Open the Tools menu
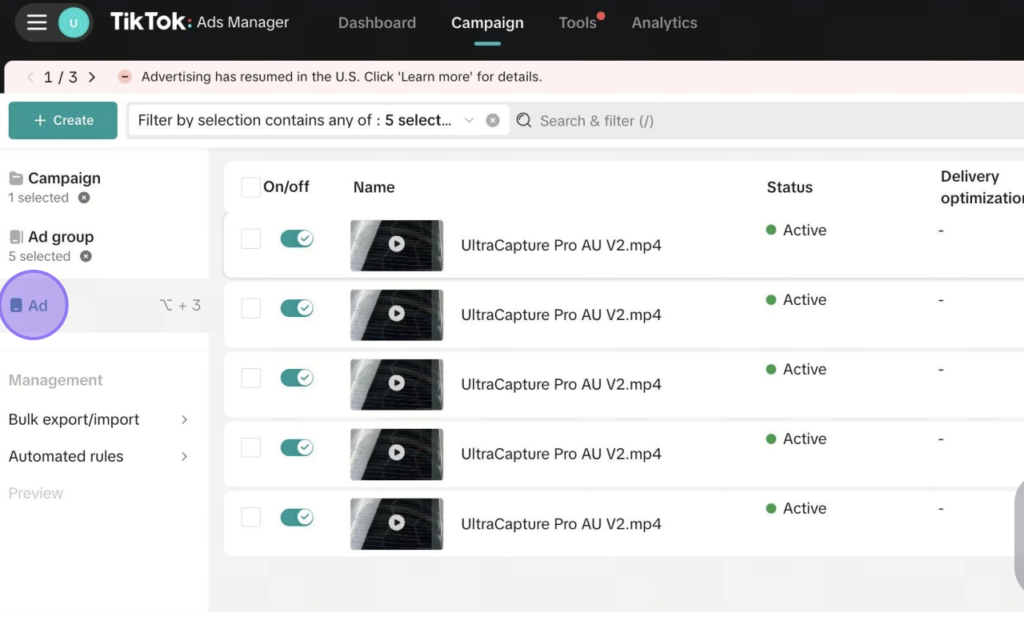1024x621 pixels. (578, 23)
